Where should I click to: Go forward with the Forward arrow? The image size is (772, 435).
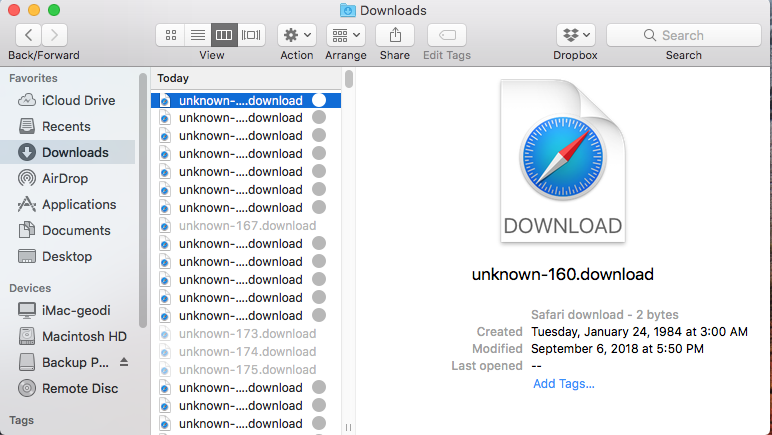tap(54, 35)
